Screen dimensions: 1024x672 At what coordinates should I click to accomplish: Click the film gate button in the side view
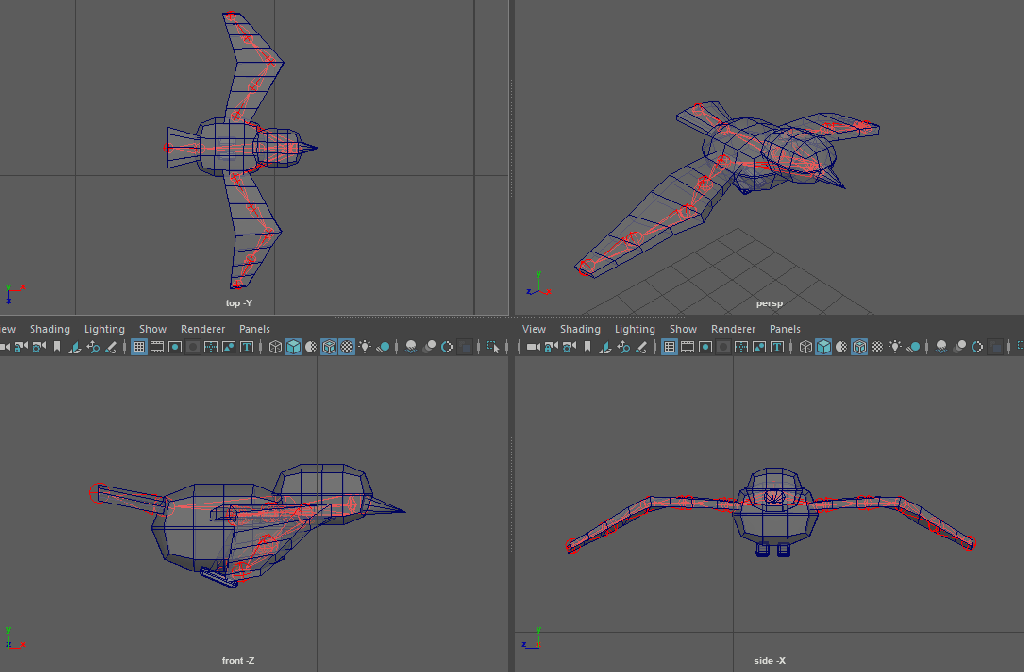[x=688, y=347]
